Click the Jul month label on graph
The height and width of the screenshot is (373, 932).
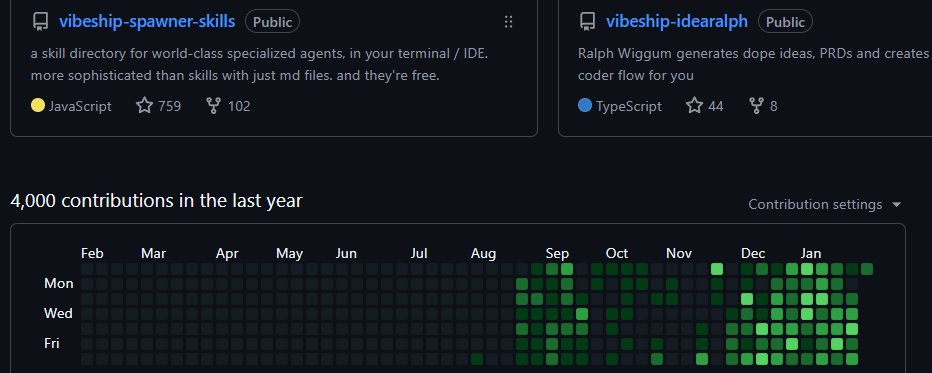click(x=419, y=254)
